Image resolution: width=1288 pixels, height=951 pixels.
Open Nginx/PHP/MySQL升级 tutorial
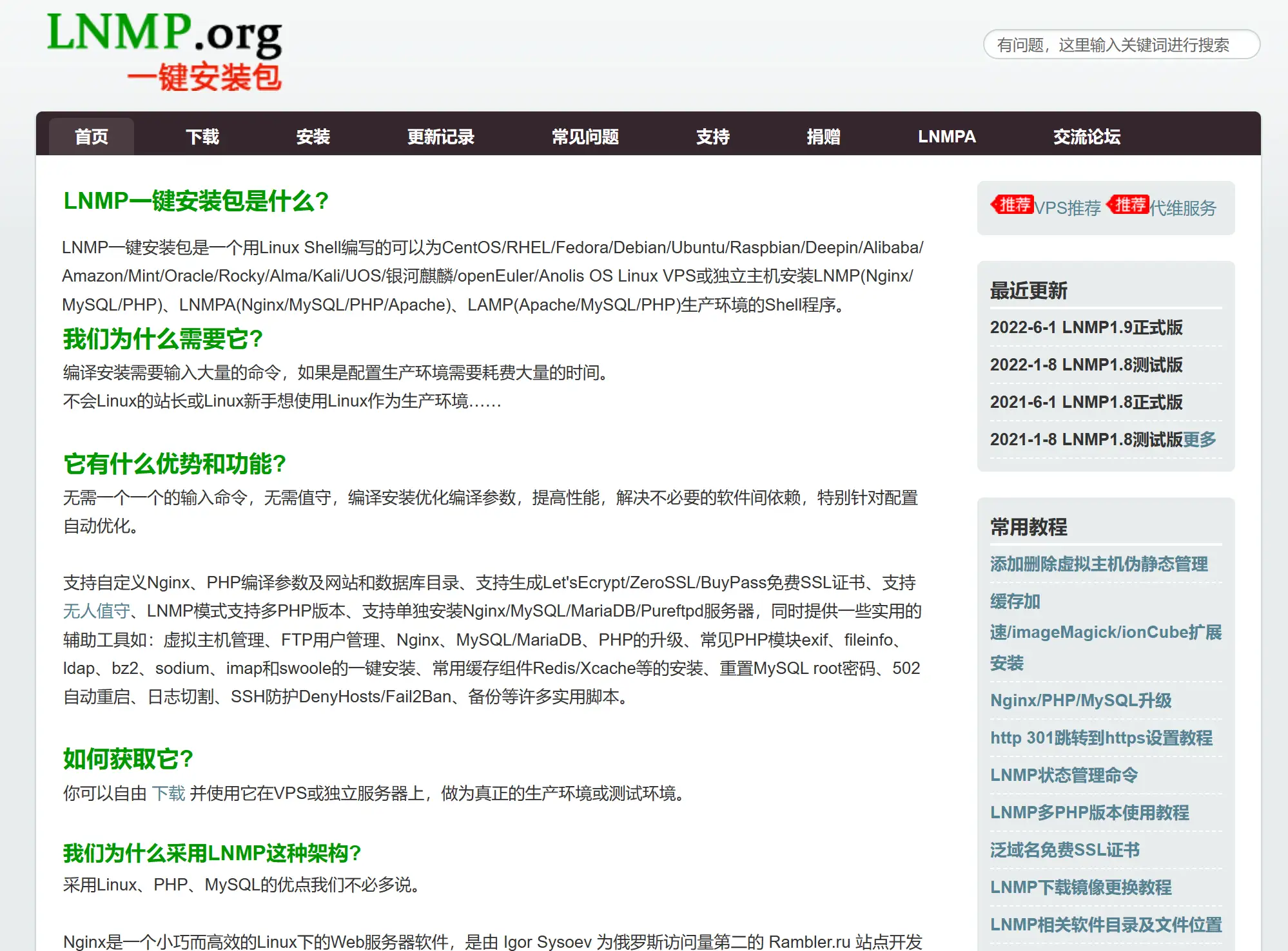1081,700
